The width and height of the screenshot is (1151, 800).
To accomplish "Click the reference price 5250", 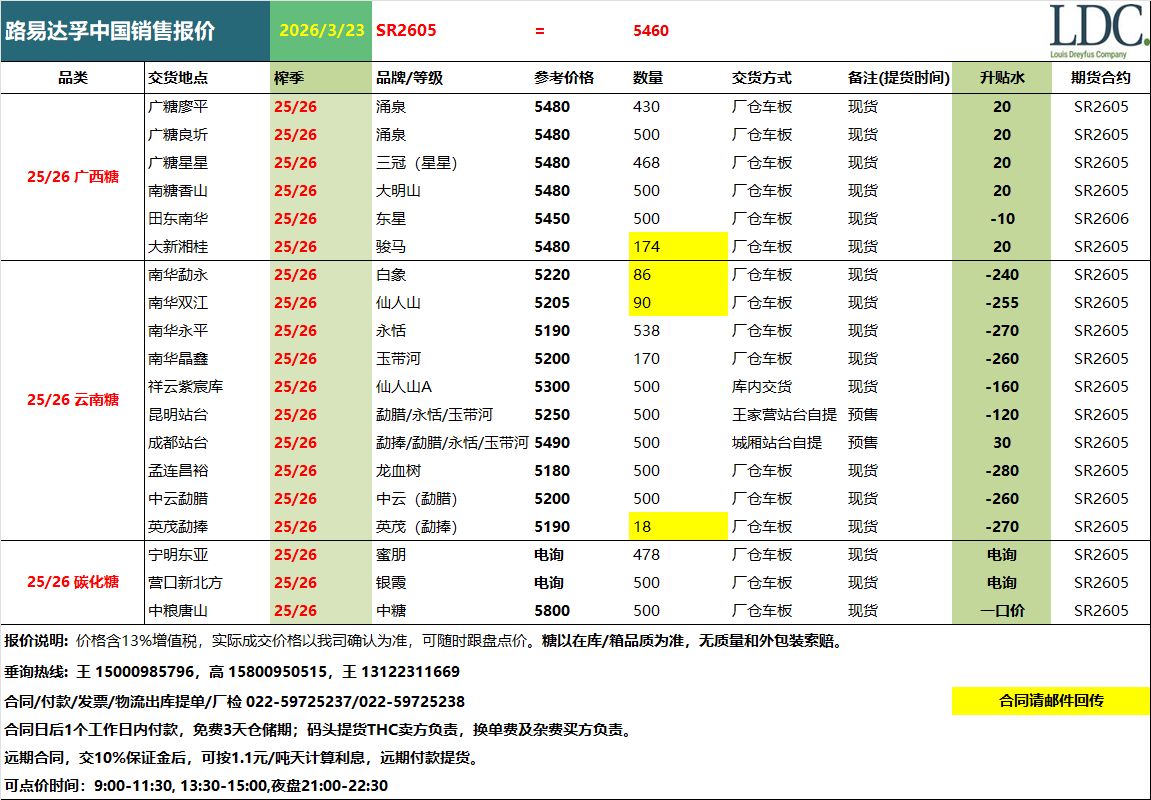I will (x=552, y=415).
